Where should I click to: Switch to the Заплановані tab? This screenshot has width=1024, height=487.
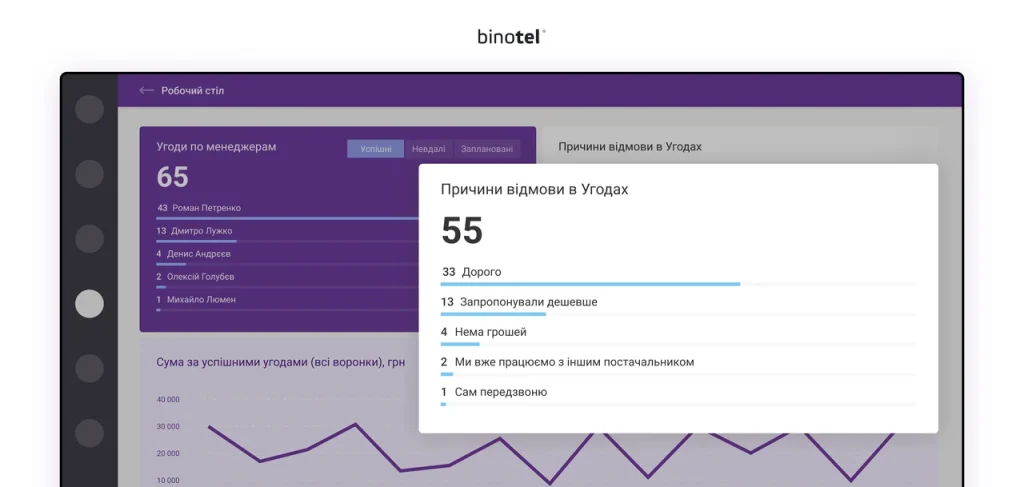tap(487, 149)
